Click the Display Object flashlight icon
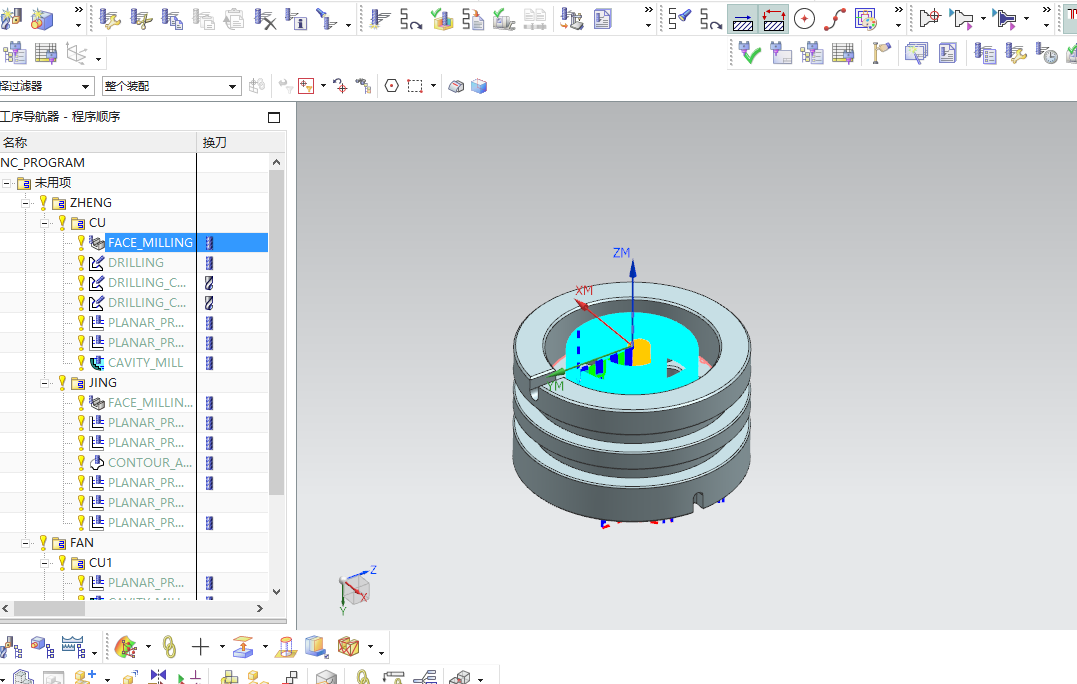 [x=327, y=19]
